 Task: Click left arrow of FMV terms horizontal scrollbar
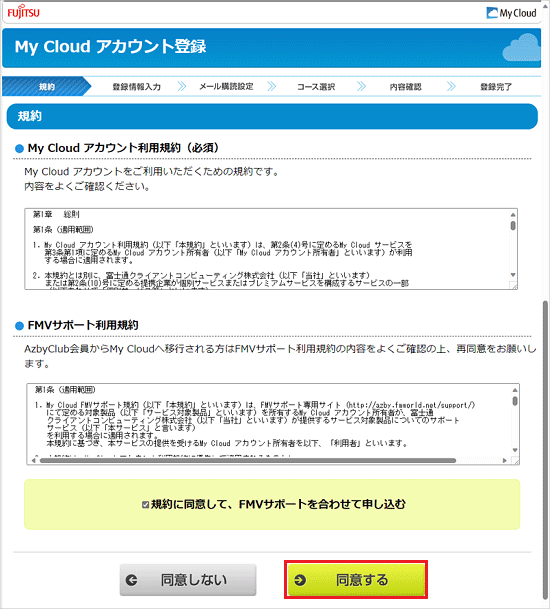(33, 461)
